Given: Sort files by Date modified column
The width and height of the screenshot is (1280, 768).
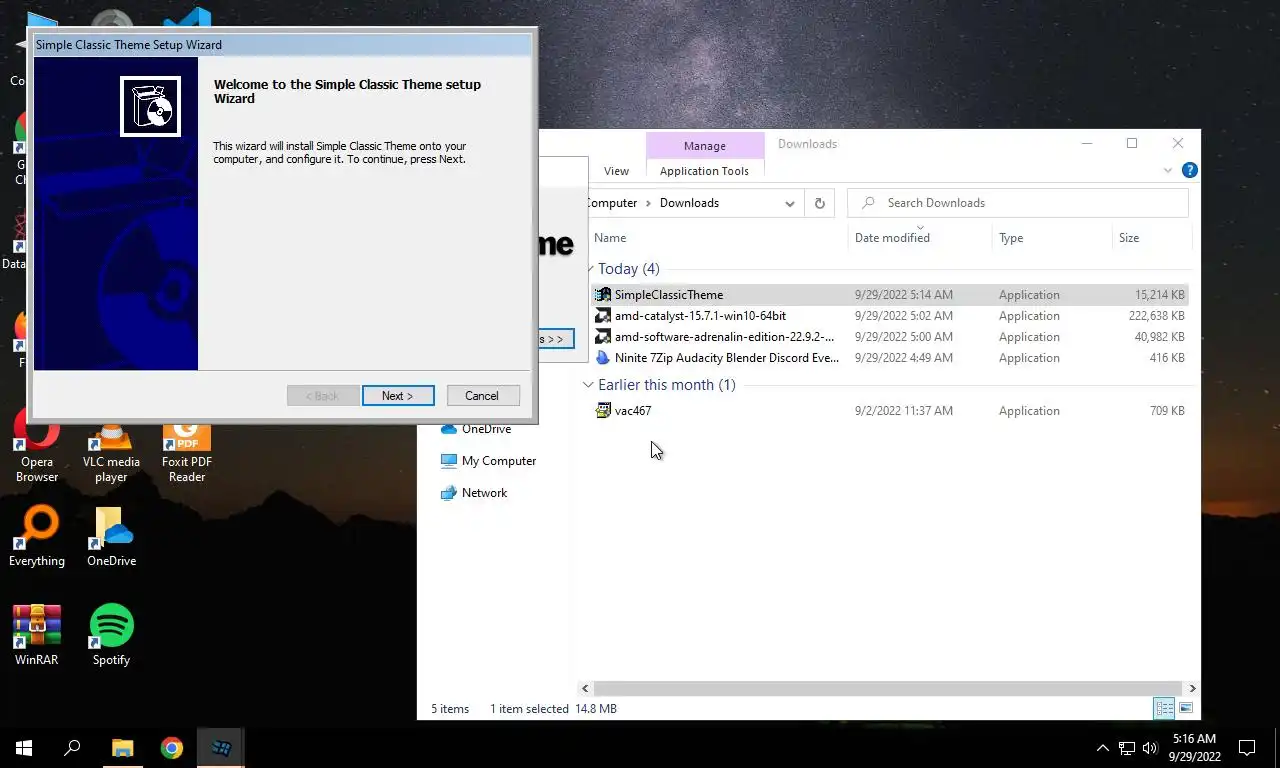Looking at the screenshot, I should 892,238.
